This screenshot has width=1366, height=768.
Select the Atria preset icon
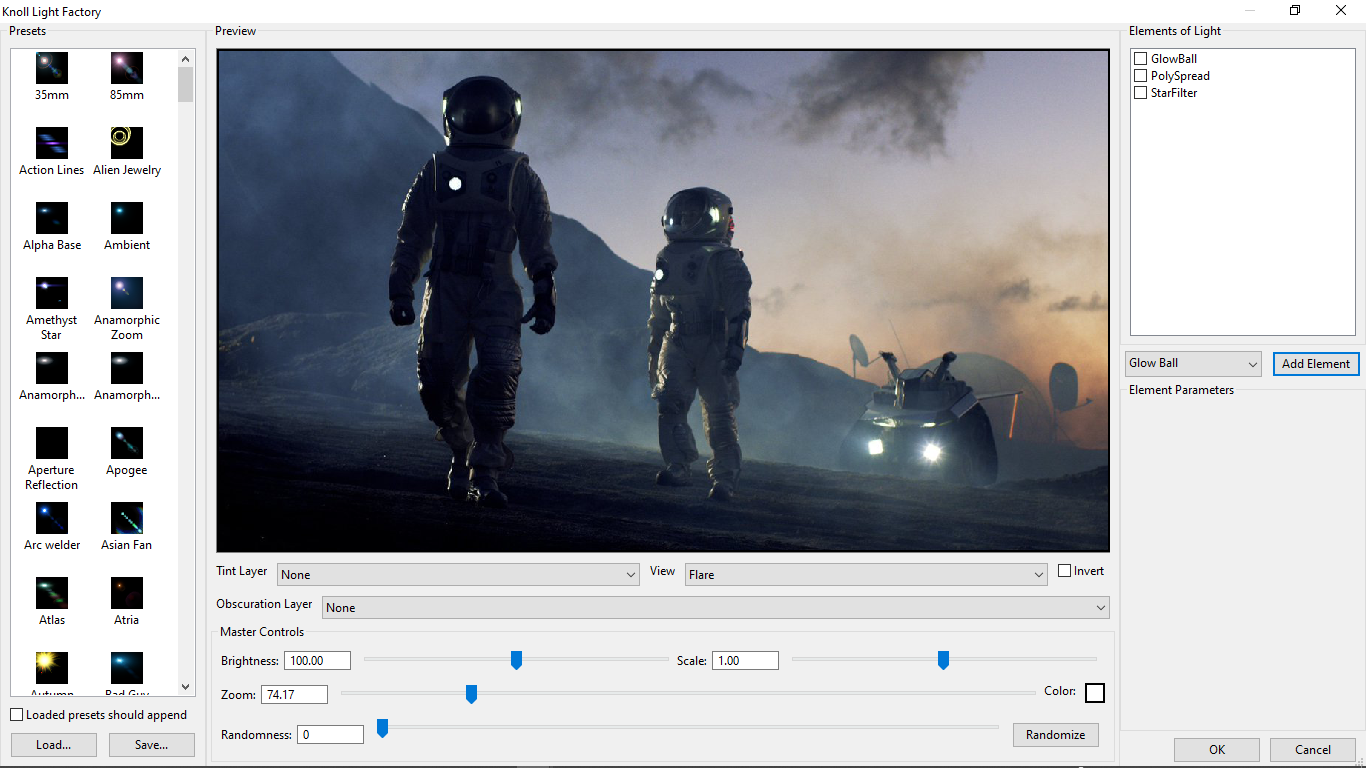127,593
